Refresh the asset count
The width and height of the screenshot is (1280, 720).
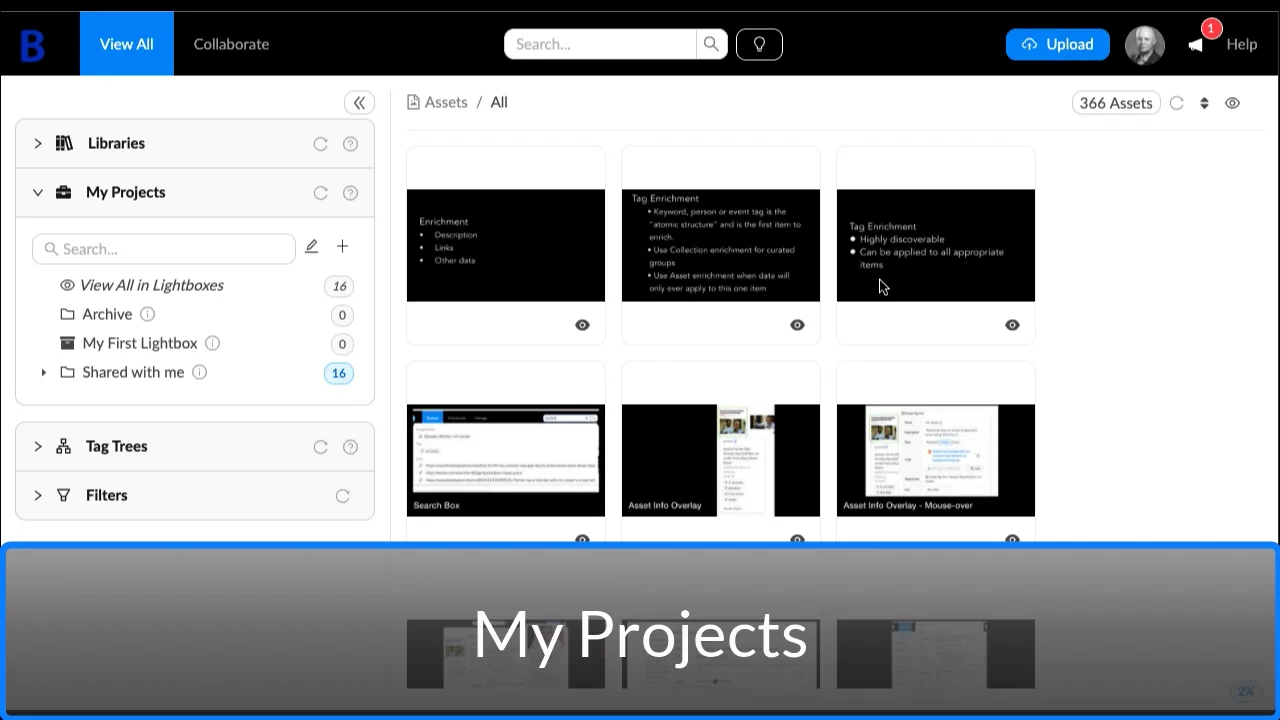click(1177, 103)
